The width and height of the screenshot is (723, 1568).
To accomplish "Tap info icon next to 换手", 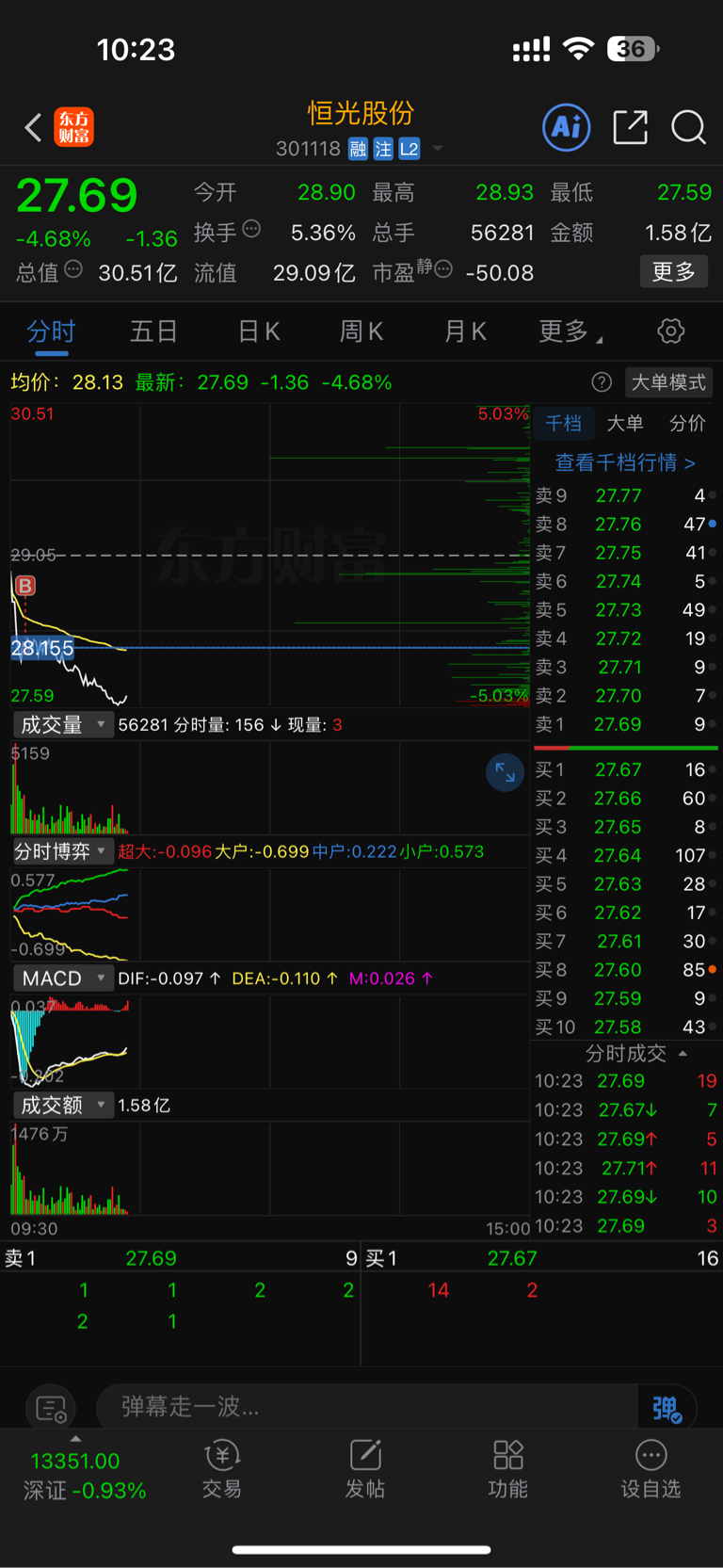I will tap(251, 228).
